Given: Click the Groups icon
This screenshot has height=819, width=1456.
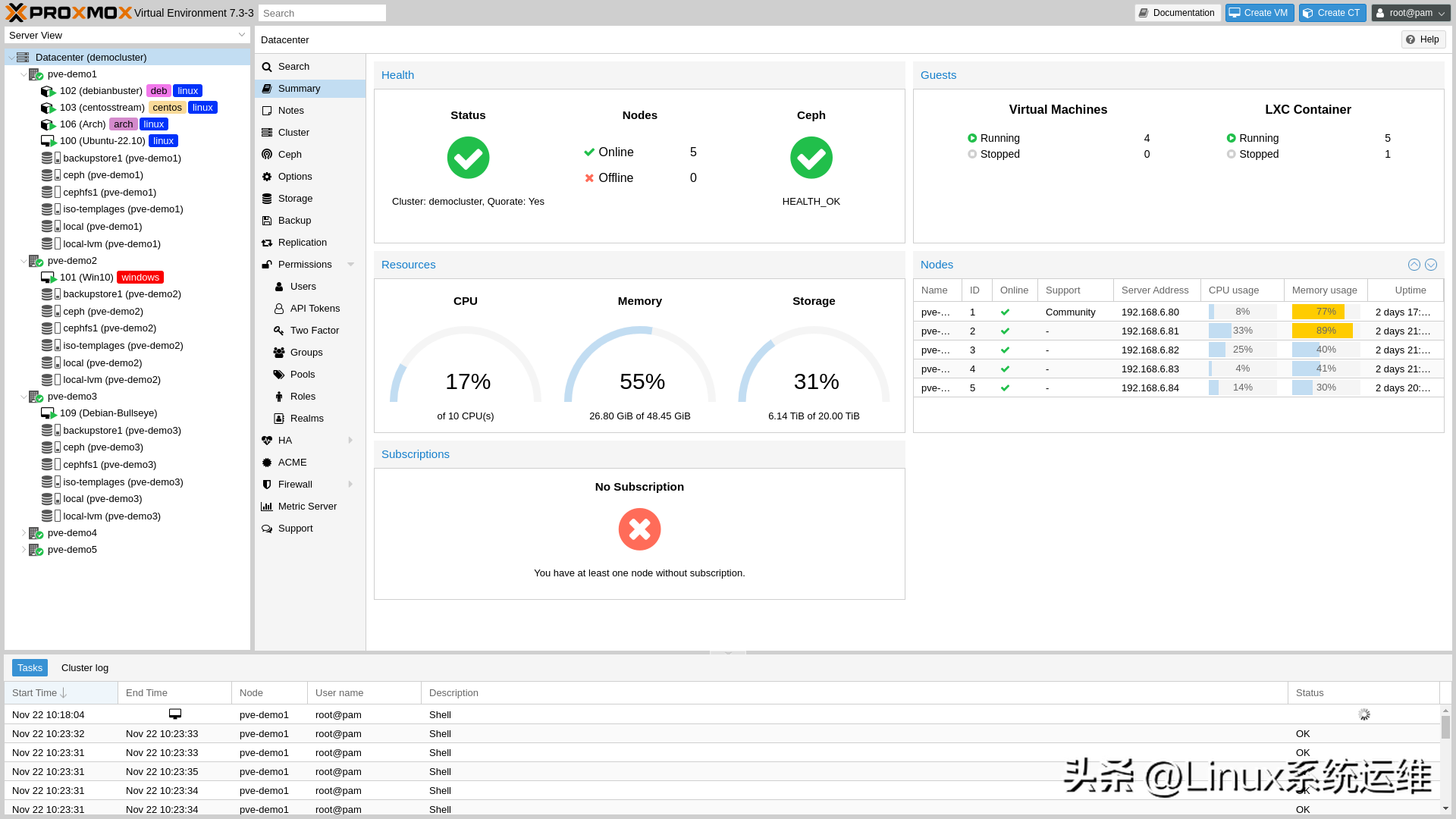Looking at the screenshot, I should coord(279,353).
